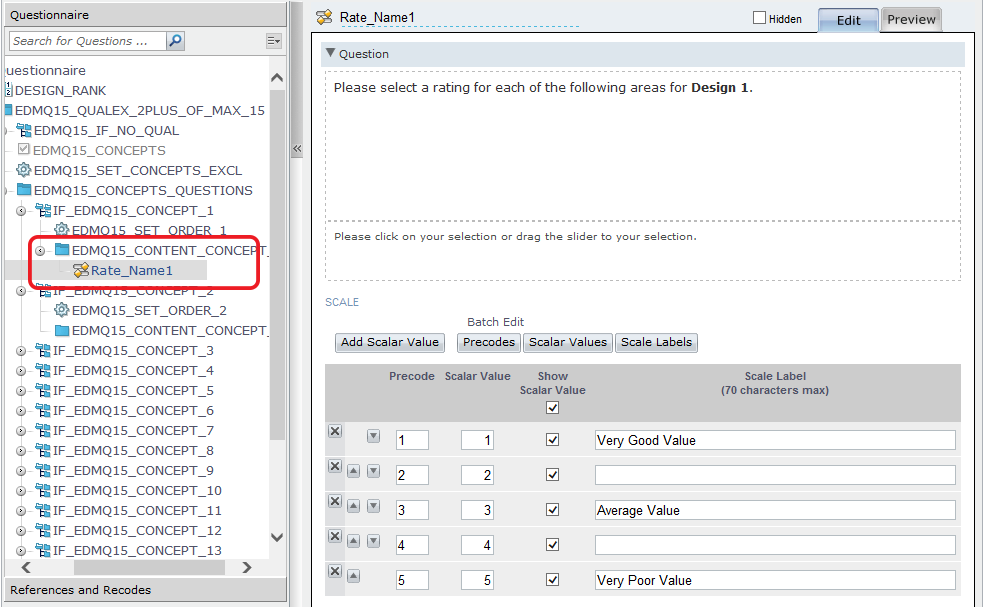
Task: Expand IF_EDMQ15_CONCEPT_5 node
Action: 21,391
